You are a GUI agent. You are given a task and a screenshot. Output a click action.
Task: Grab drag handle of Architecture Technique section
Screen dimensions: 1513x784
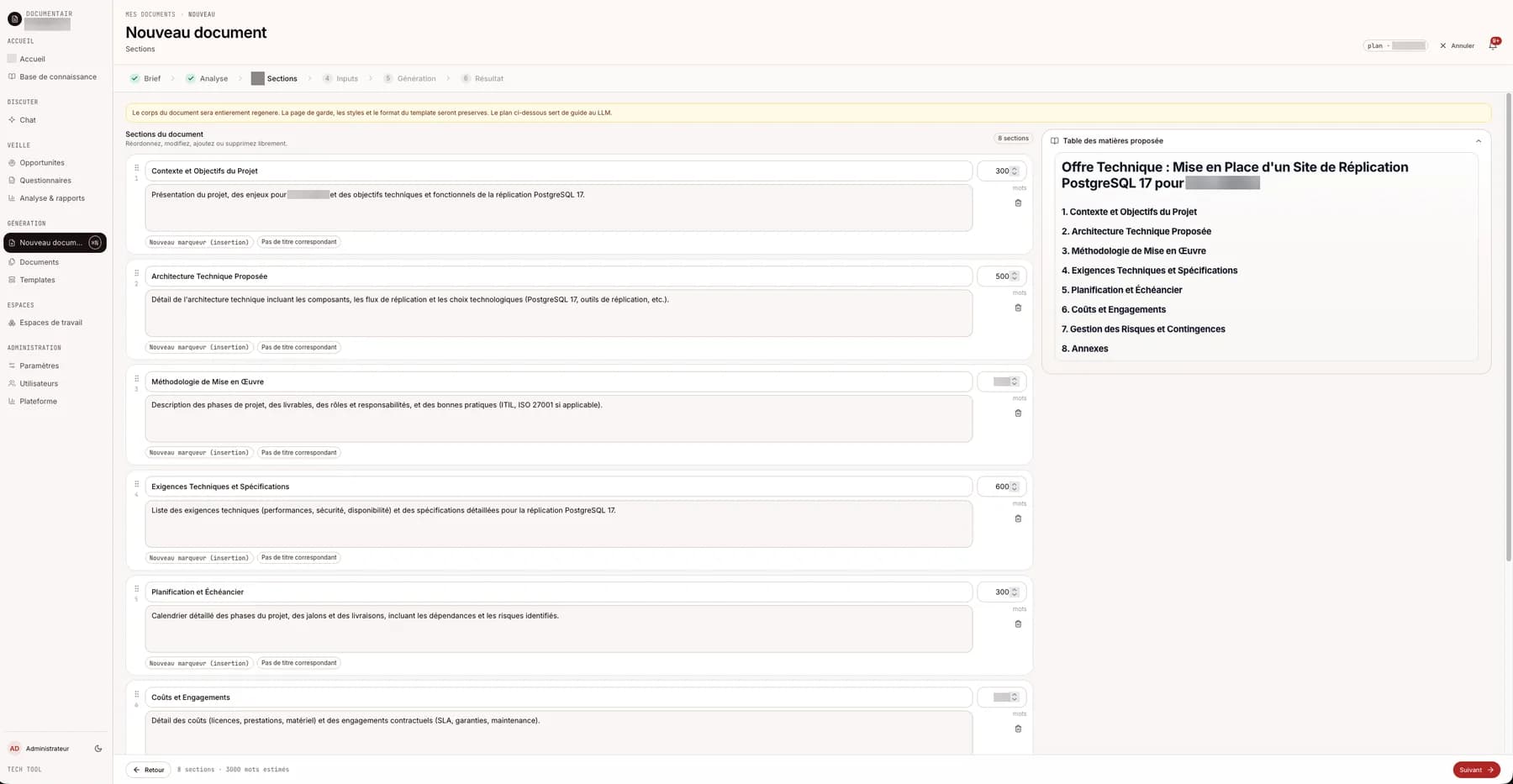pyautogui.click(x=136, y=273)
